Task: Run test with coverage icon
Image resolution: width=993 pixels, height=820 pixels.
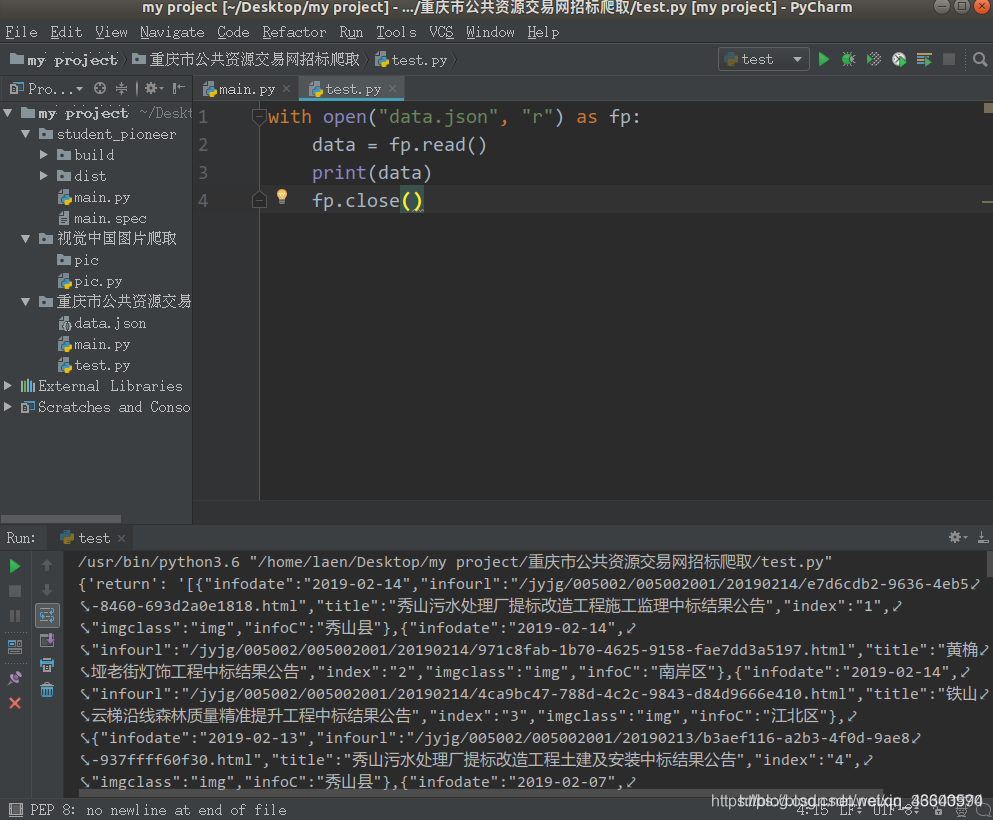Action: point(874,60)
